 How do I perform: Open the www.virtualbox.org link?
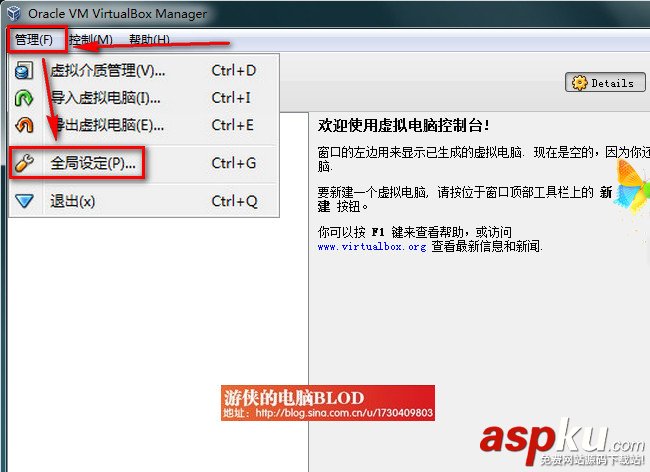pos(372,247)
